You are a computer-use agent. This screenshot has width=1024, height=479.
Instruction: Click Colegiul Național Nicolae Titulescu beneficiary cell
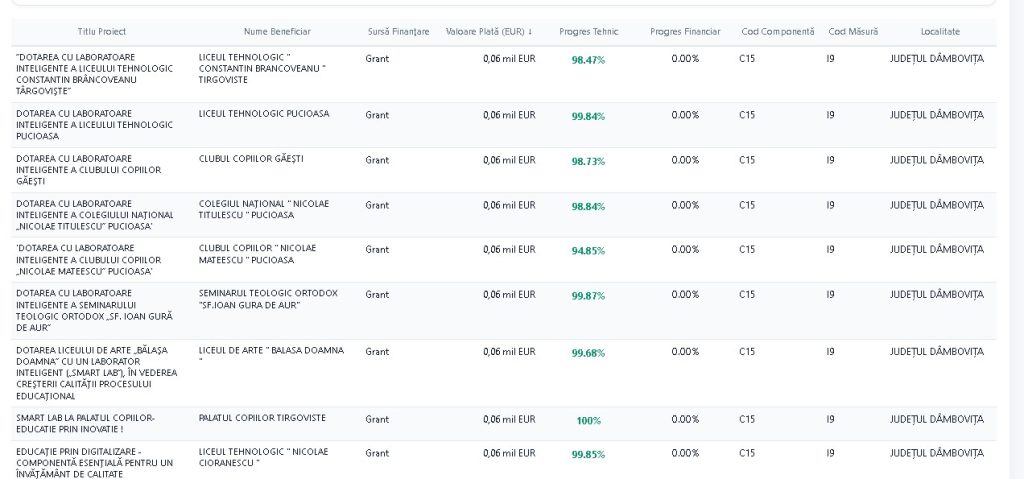[x=264, y=209]
